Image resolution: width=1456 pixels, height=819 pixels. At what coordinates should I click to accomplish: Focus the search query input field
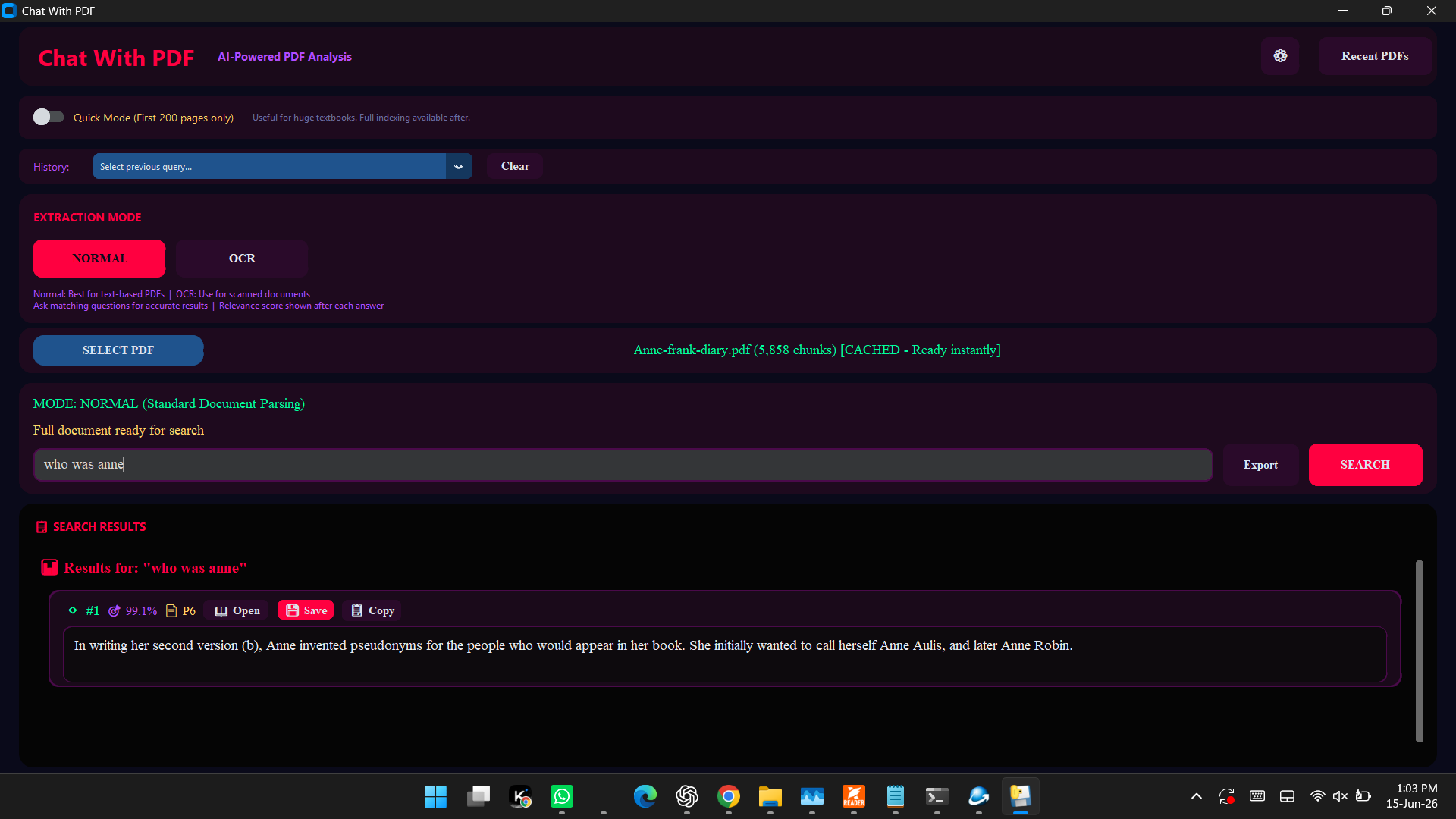(x=623, y=465)
